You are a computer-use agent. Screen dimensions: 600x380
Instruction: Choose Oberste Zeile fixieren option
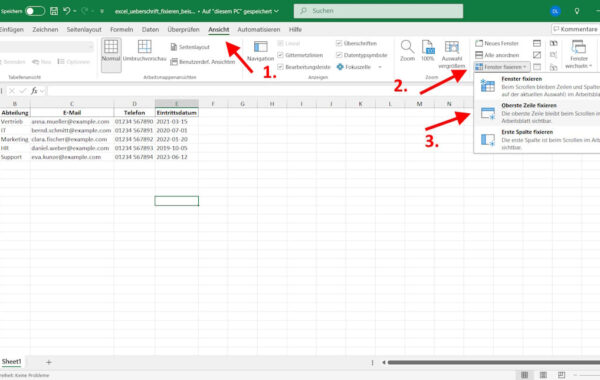[x=537, y=113]
